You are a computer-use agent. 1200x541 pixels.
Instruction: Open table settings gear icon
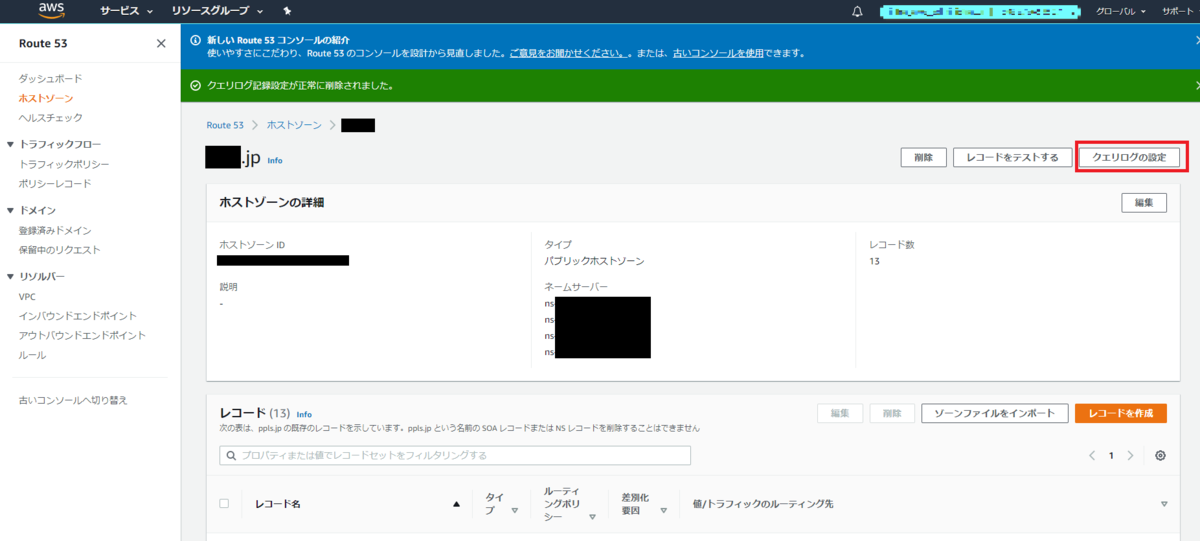click(x=1160, y=455)
